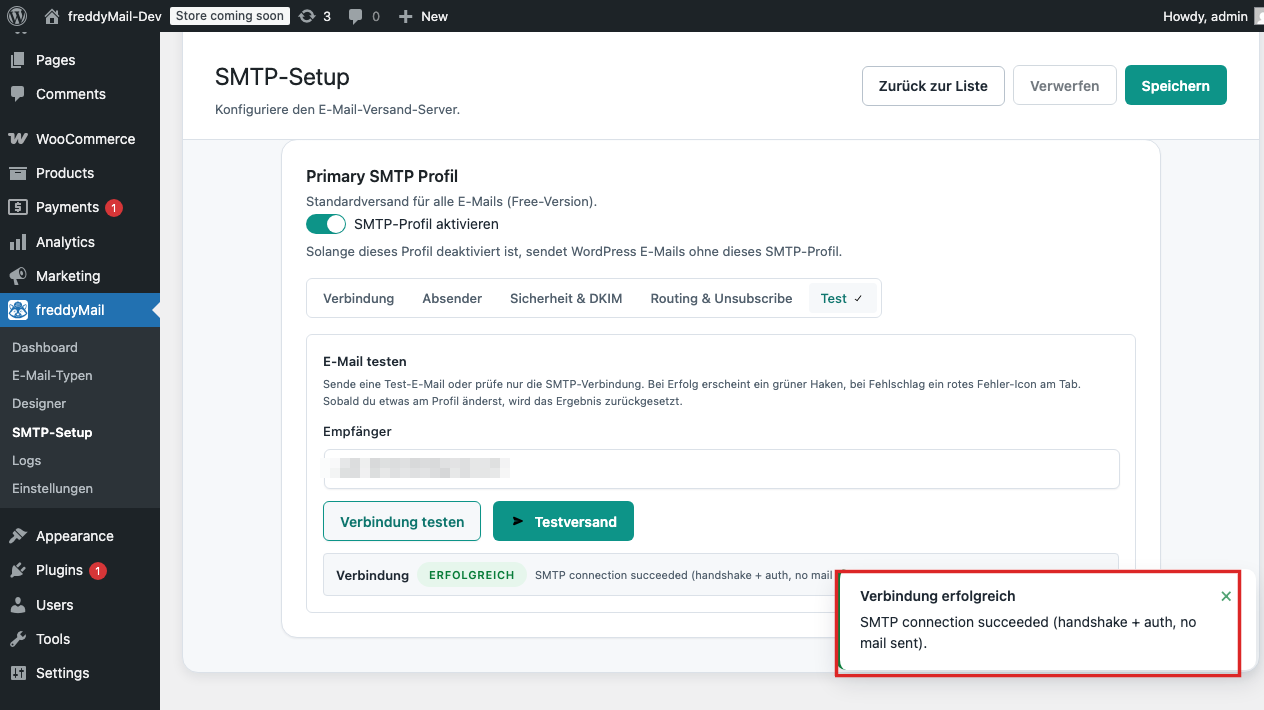Open the comments bubble icon in admin bar
The height and width of the screenshot is (710, 1264).
[x=356, y=17]
